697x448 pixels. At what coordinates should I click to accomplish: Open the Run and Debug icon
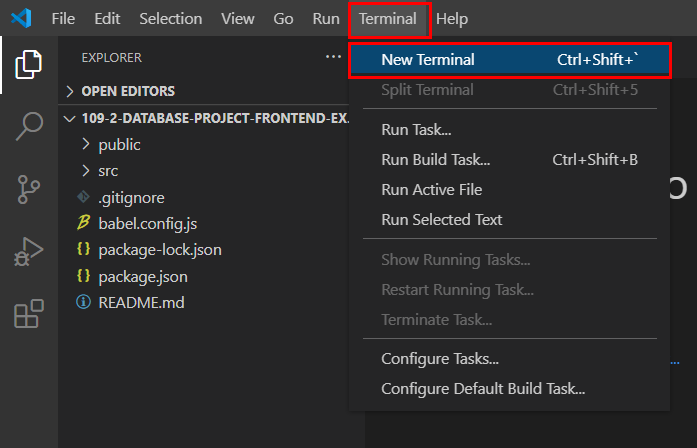tap(28, 251)
